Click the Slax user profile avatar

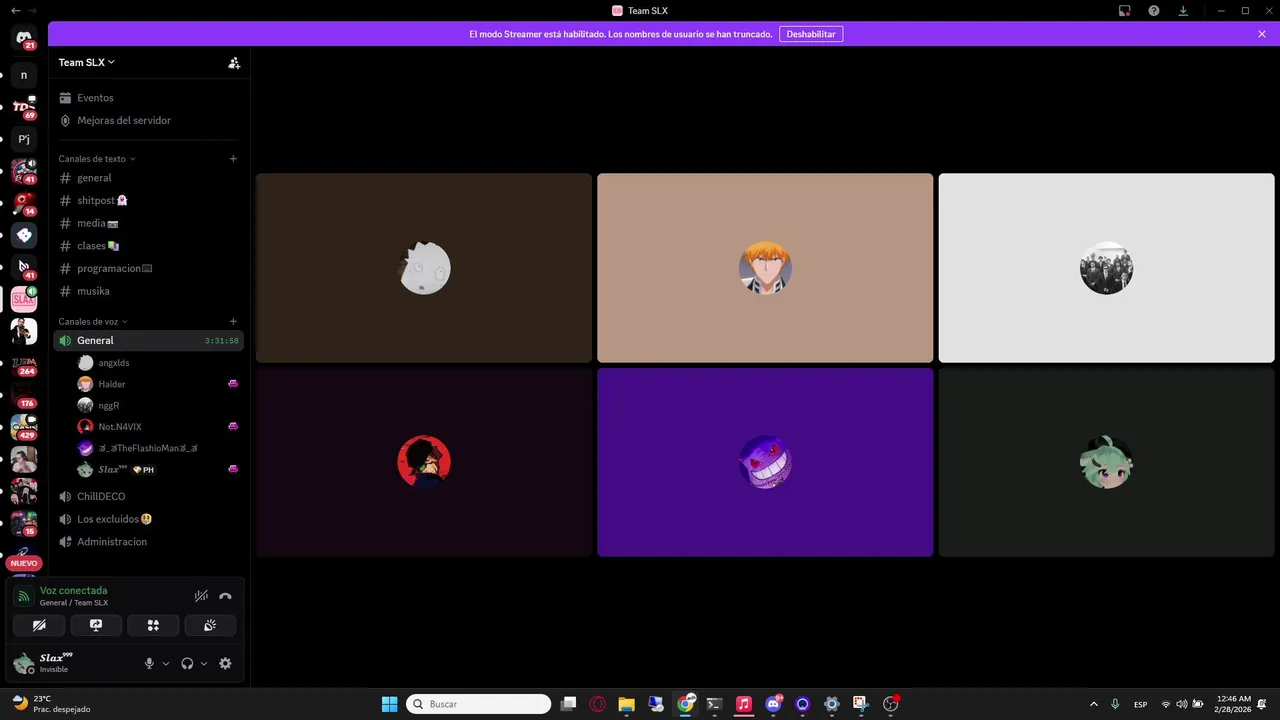(x=24, y=663)
